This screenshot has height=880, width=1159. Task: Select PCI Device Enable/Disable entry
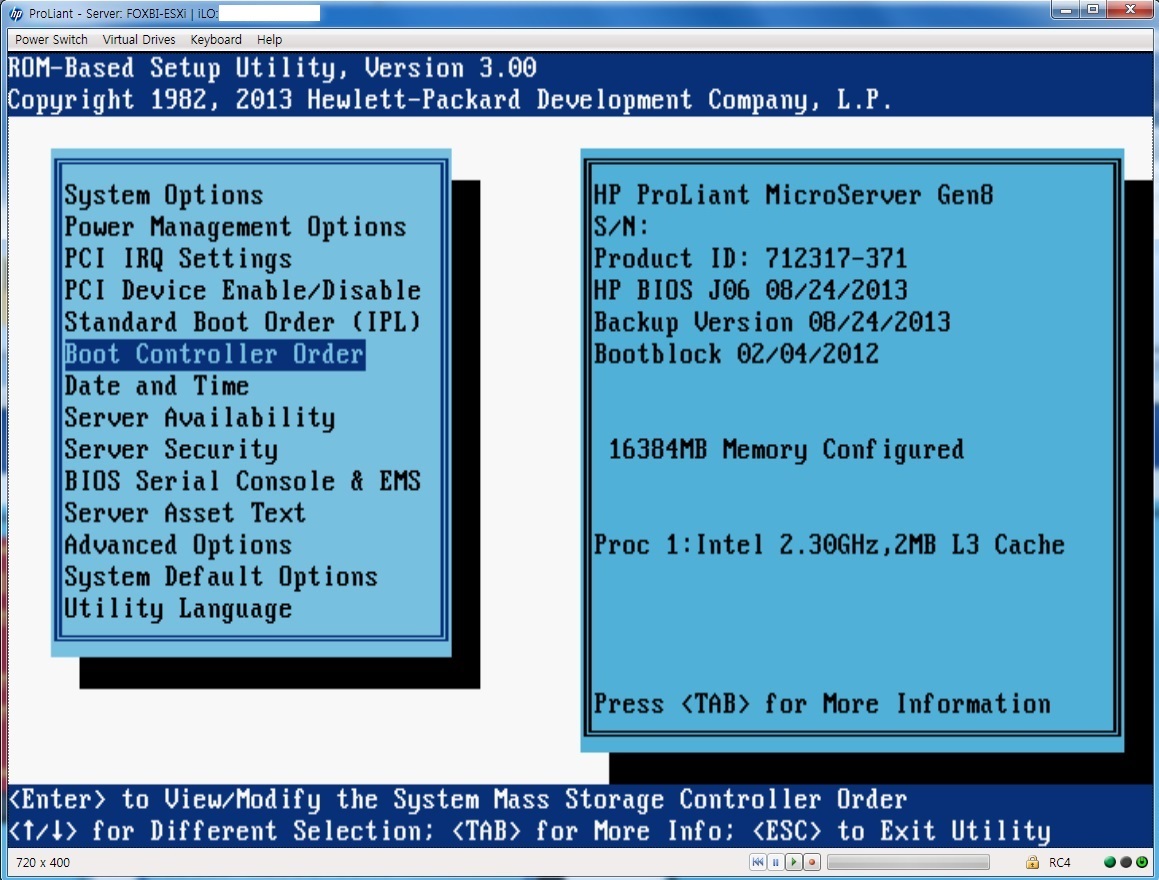(x=242, y=290)
